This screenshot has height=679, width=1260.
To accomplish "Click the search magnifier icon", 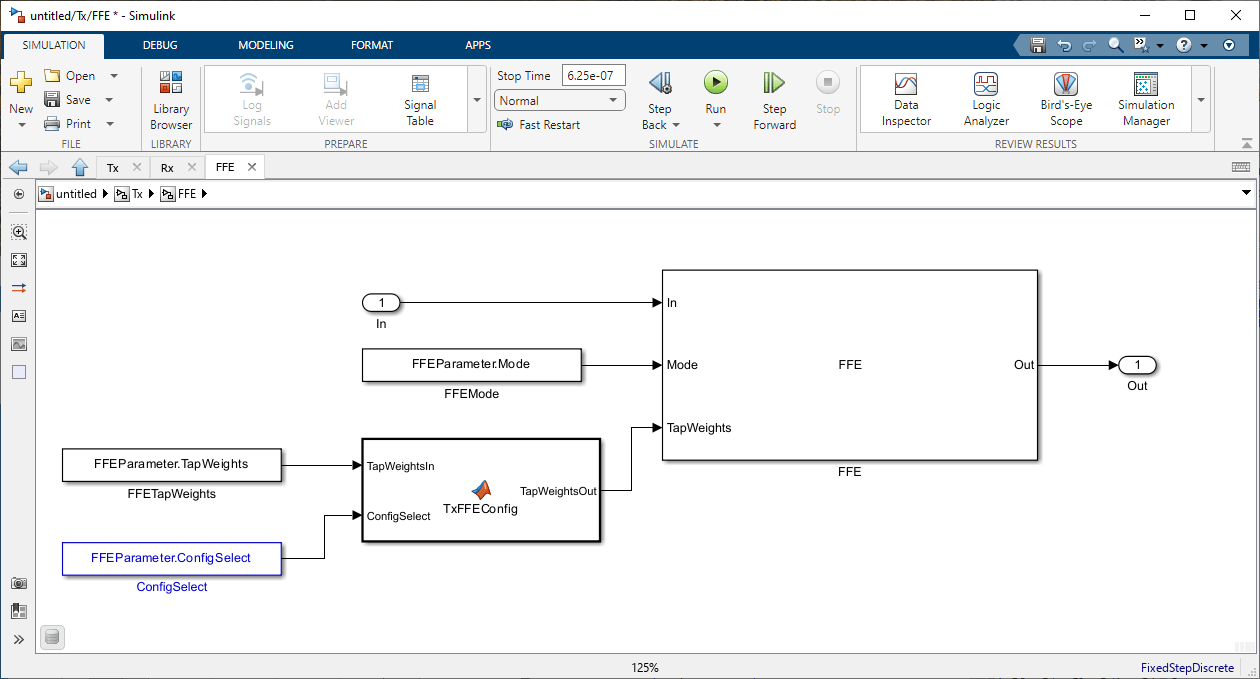I will [x=1116, y=45].
